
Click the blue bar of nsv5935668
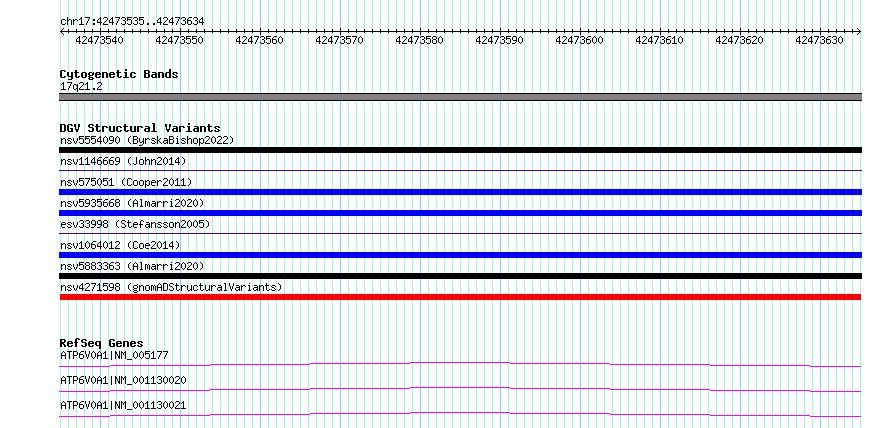point(460,213)
